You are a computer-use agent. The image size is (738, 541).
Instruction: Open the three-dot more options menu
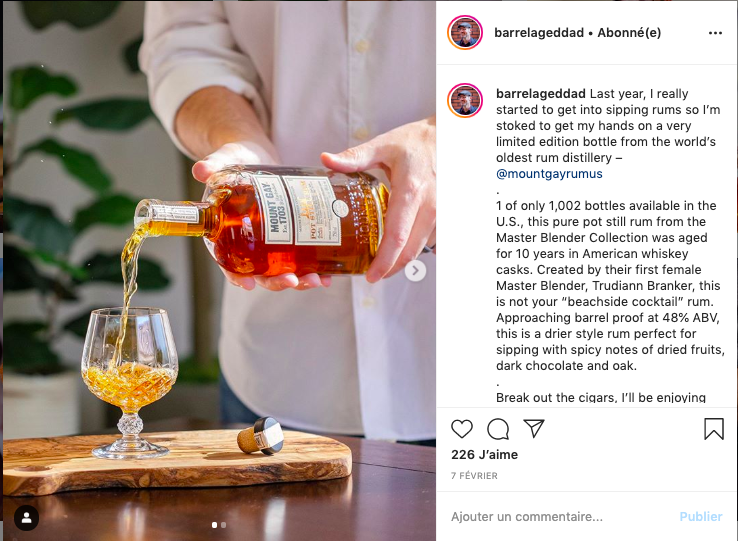point(715,33)
